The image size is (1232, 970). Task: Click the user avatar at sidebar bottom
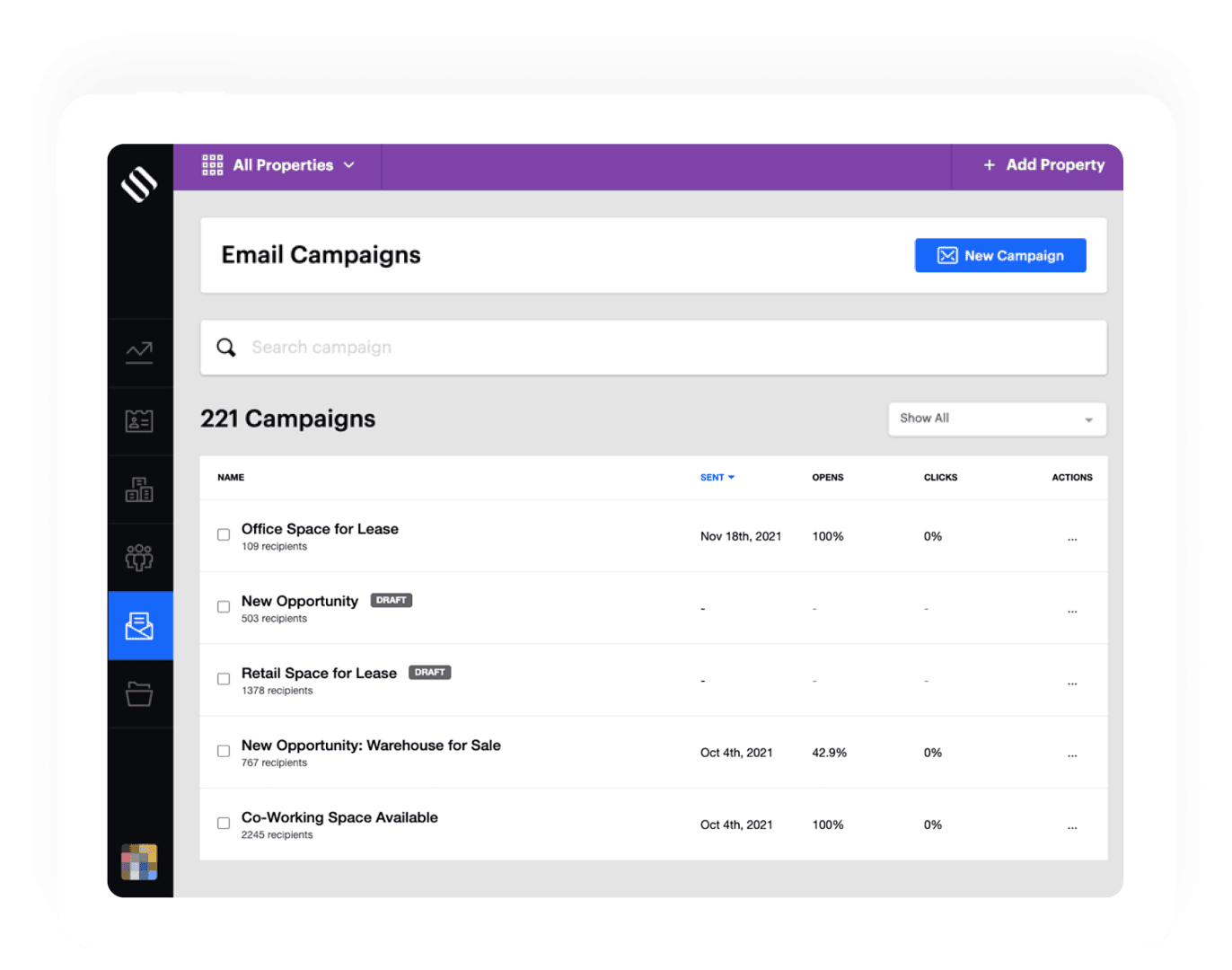[139, 862]
